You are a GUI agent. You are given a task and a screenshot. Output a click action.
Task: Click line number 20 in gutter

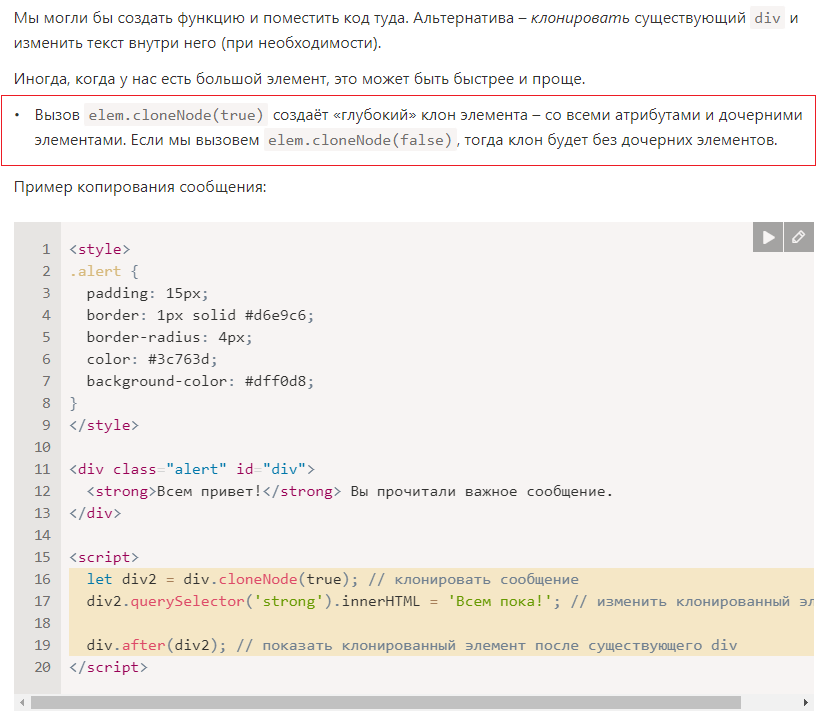[x=43, y=667]
